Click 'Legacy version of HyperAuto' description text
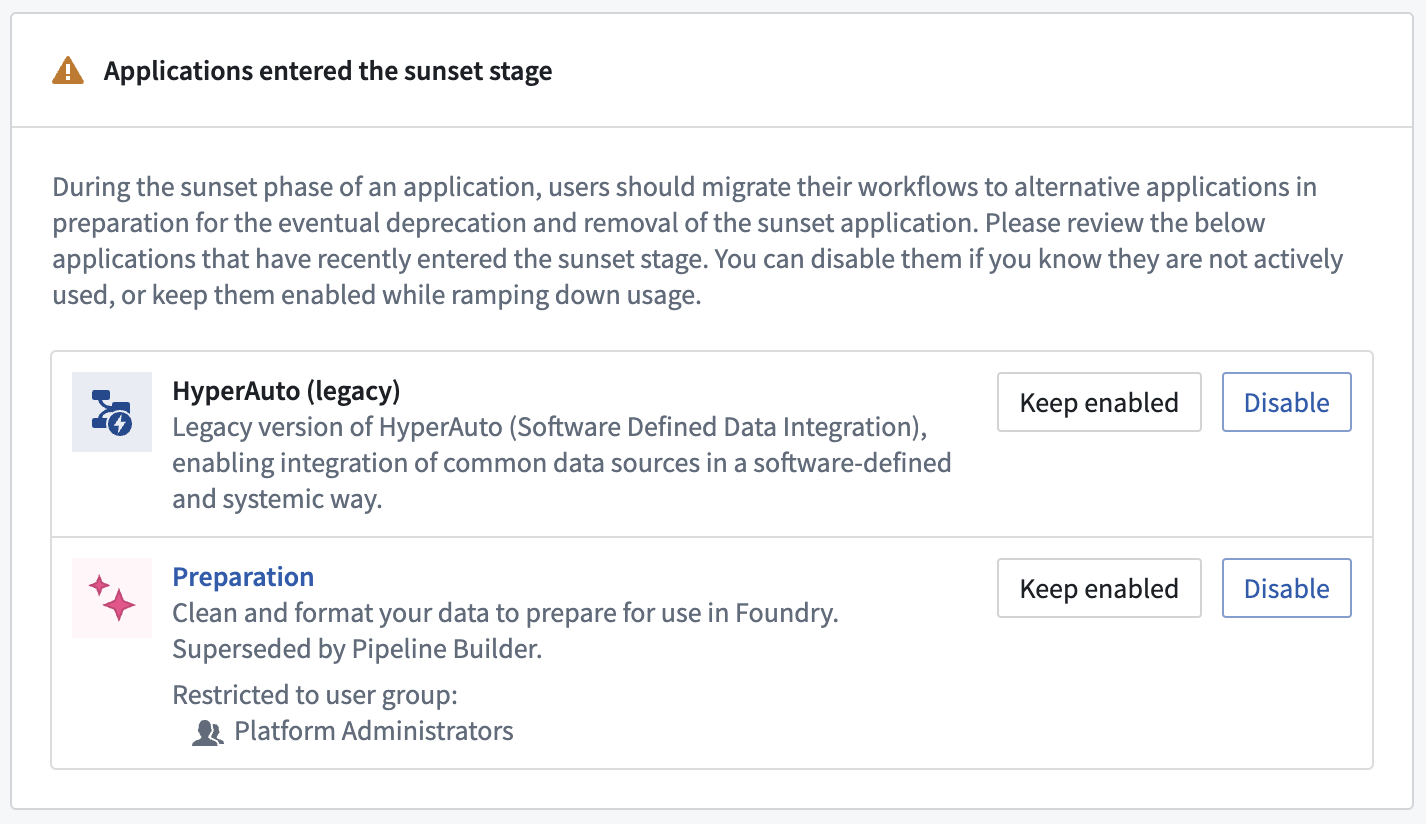Screen dimensions: 1426x824 point(562,462)
